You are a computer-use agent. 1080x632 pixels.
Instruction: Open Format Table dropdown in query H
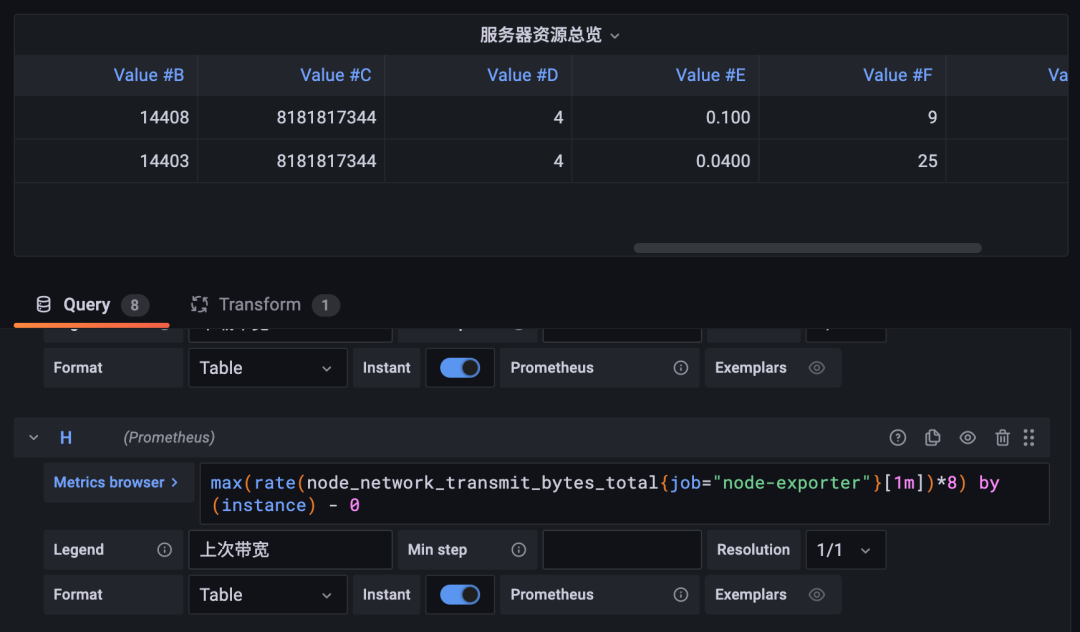267,595
